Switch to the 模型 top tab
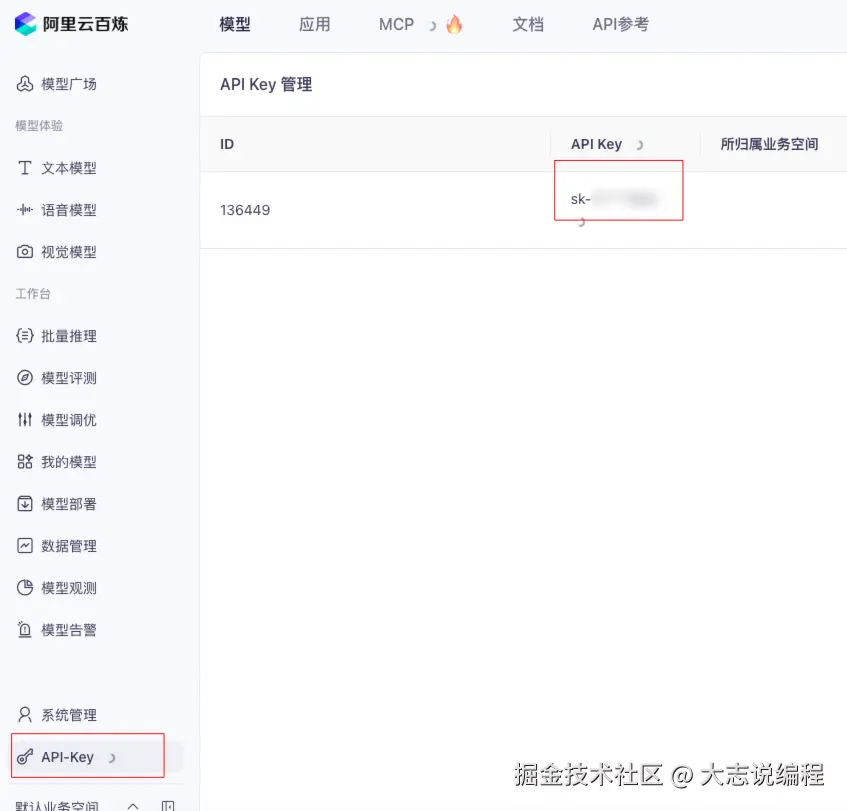Viewport: 847px width, 811px height. pyautogui.click(x=235, y=24)
